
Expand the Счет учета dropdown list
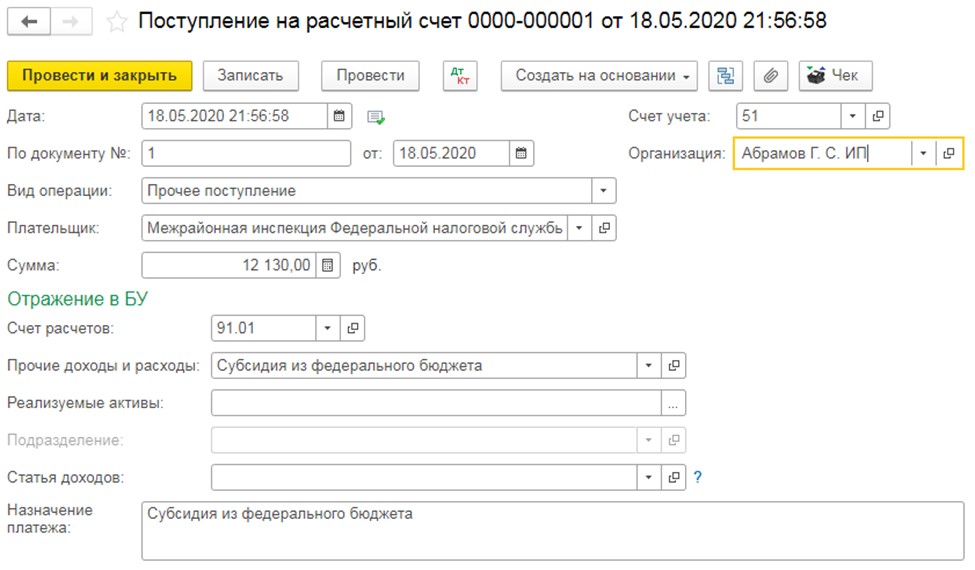852,116
